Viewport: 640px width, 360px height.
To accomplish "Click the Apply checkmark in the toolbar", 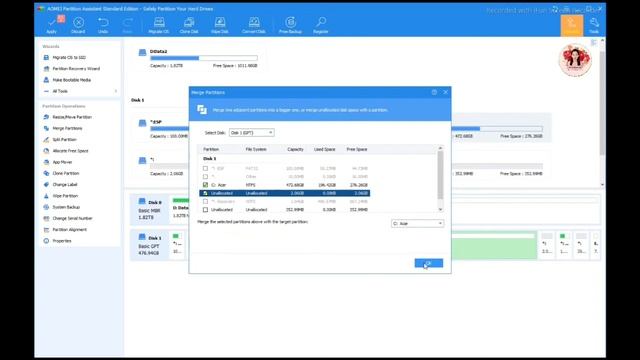I will [52, 25].
